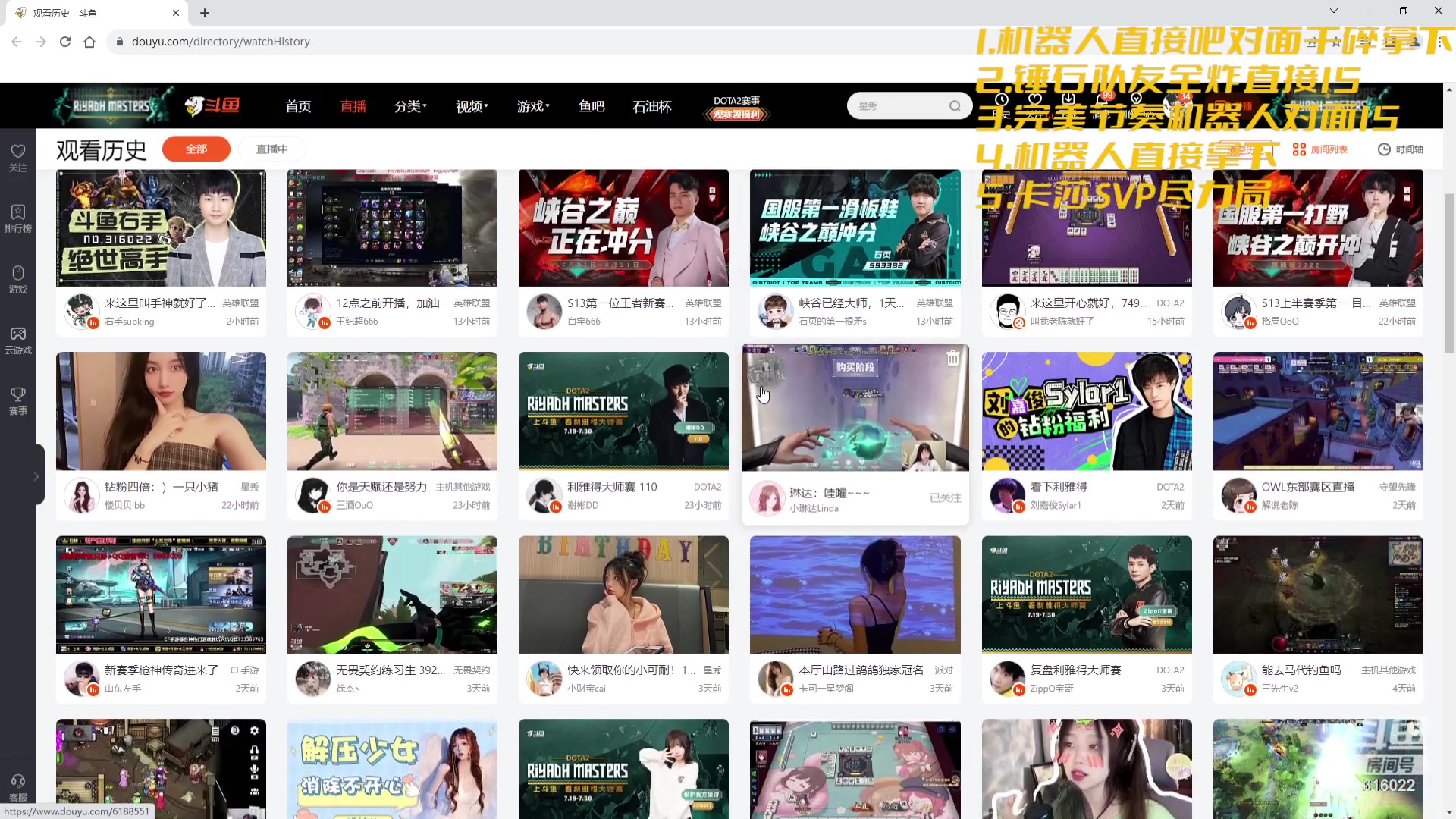Click the Douyu 斗鱼 logo
This screenshot has height=819, width=1456.
tap(212, 105)
